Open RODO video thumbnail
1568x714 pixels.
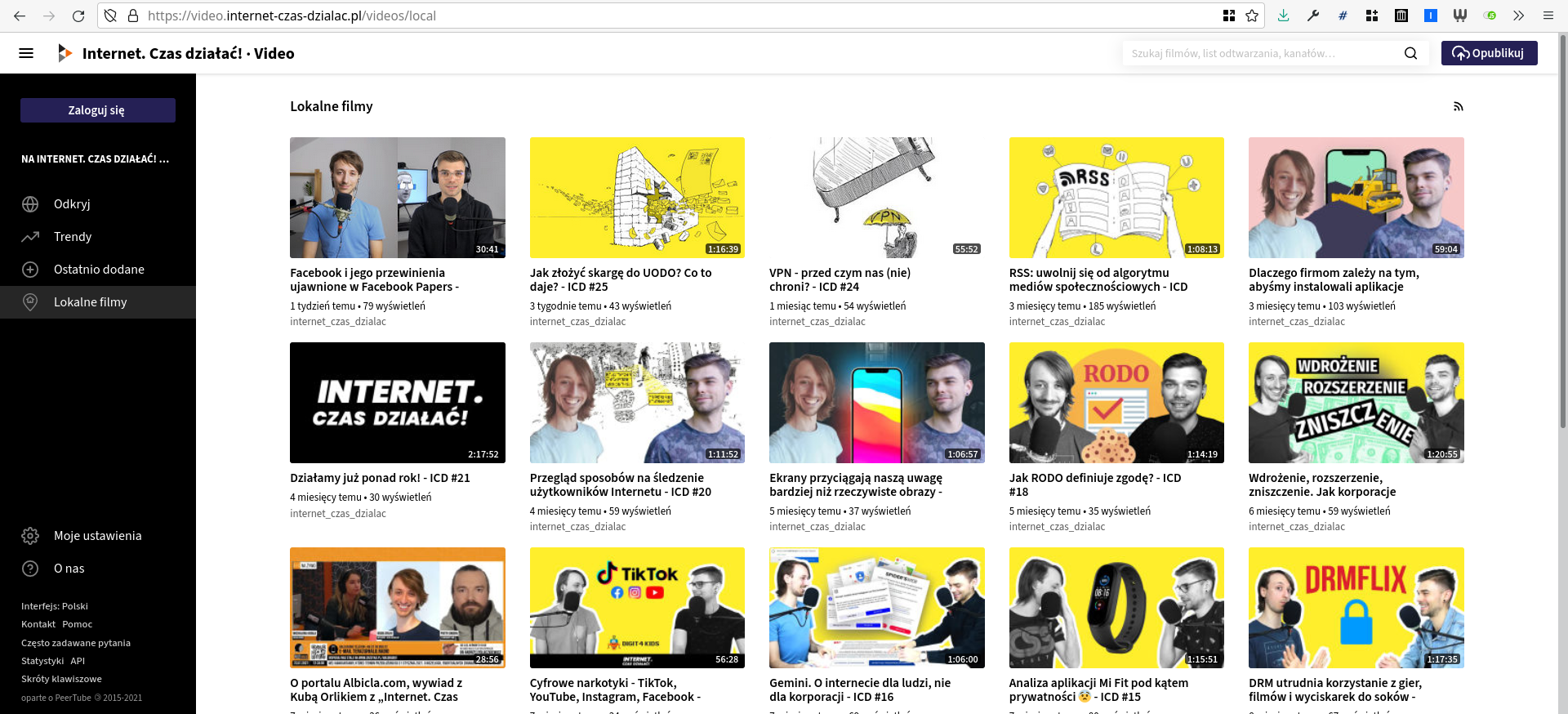pyautogui.click(x=1116, y=403)
